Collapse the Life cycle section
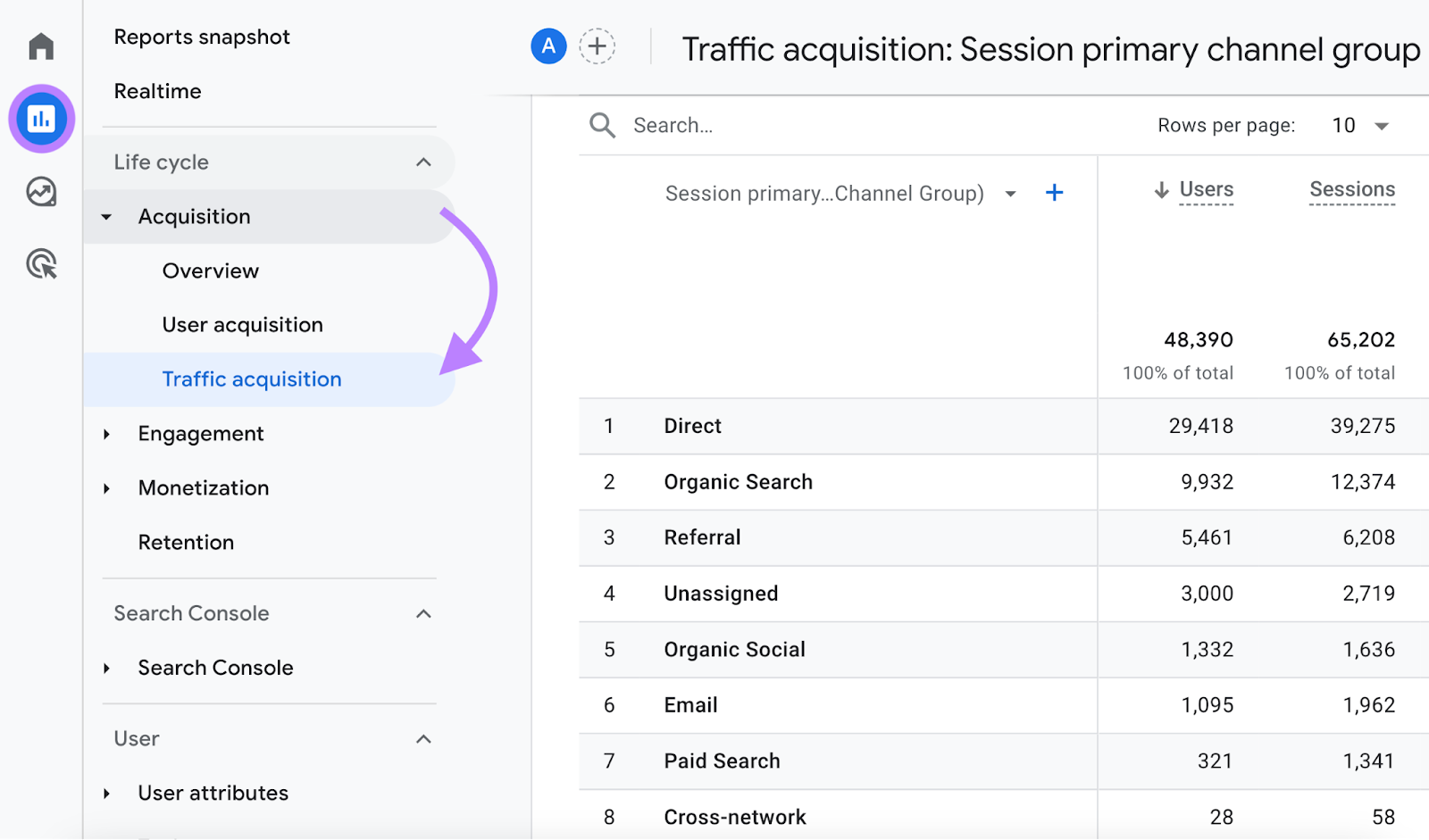The height and width of the screenshot is (840, 1429). click(423, 162)
